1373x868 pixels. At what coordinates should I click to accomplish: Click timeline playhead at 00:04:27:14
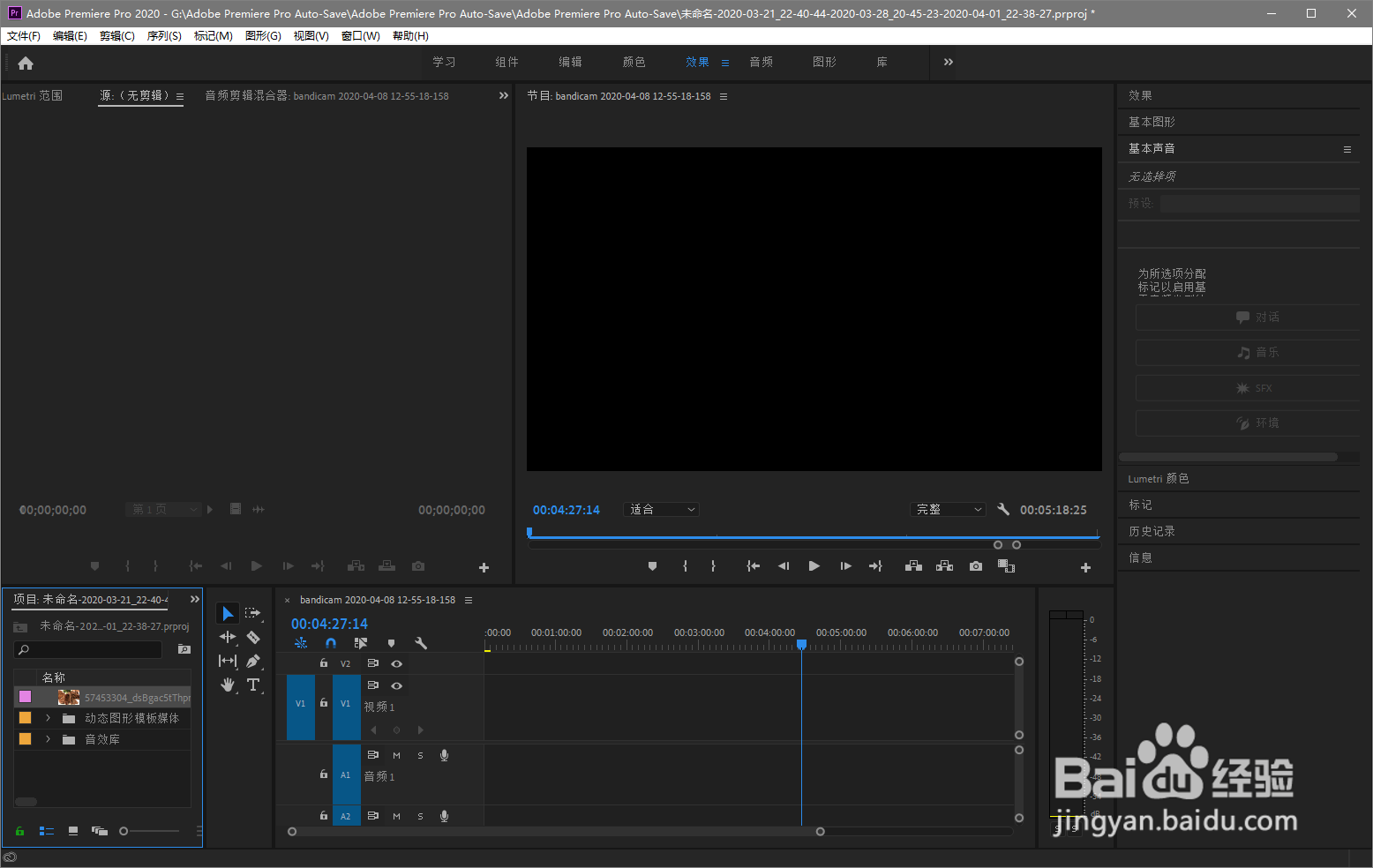(801, 645)
